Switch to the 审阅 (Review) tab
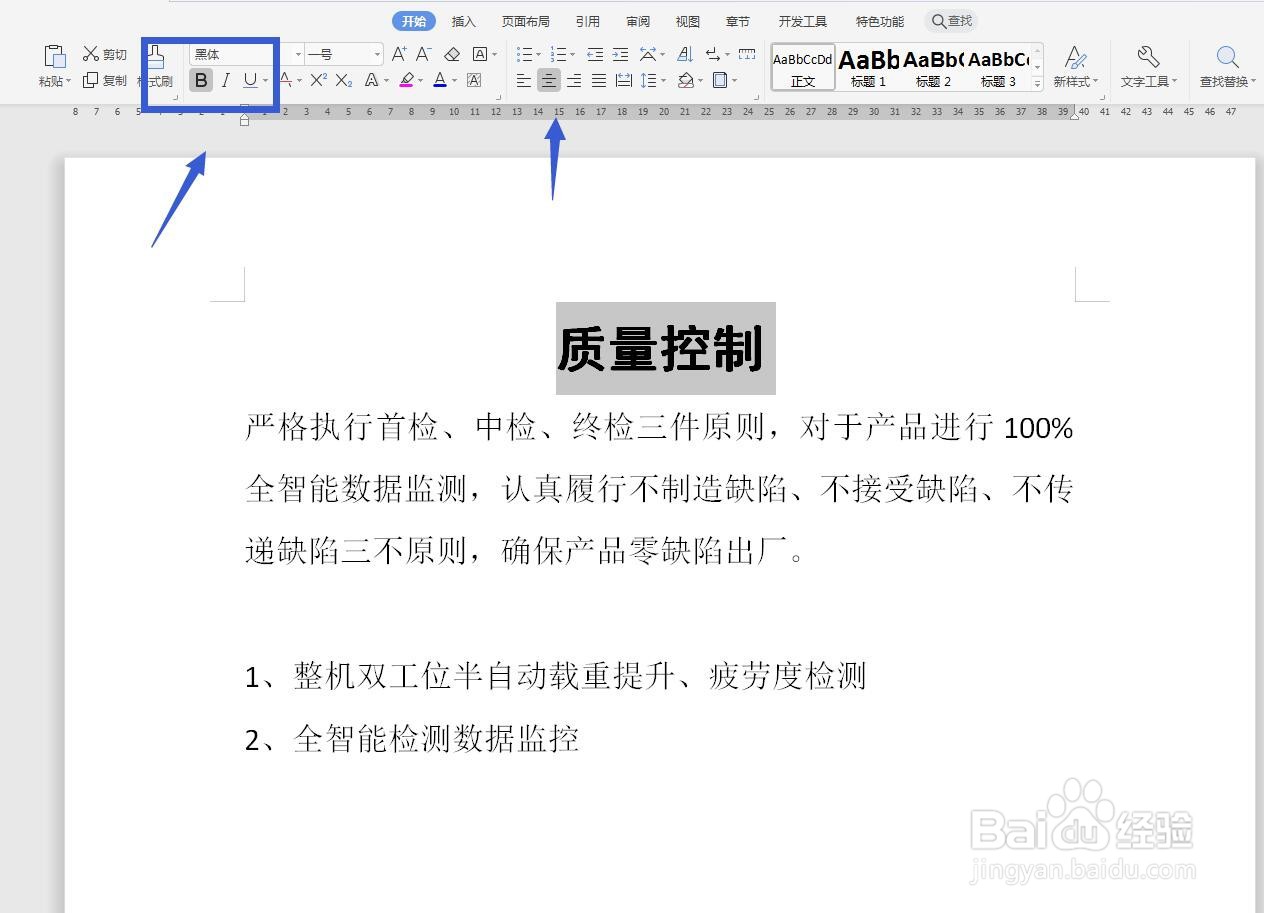The height and width of the screenshot is (913, 1264). [x=638, y=21]
